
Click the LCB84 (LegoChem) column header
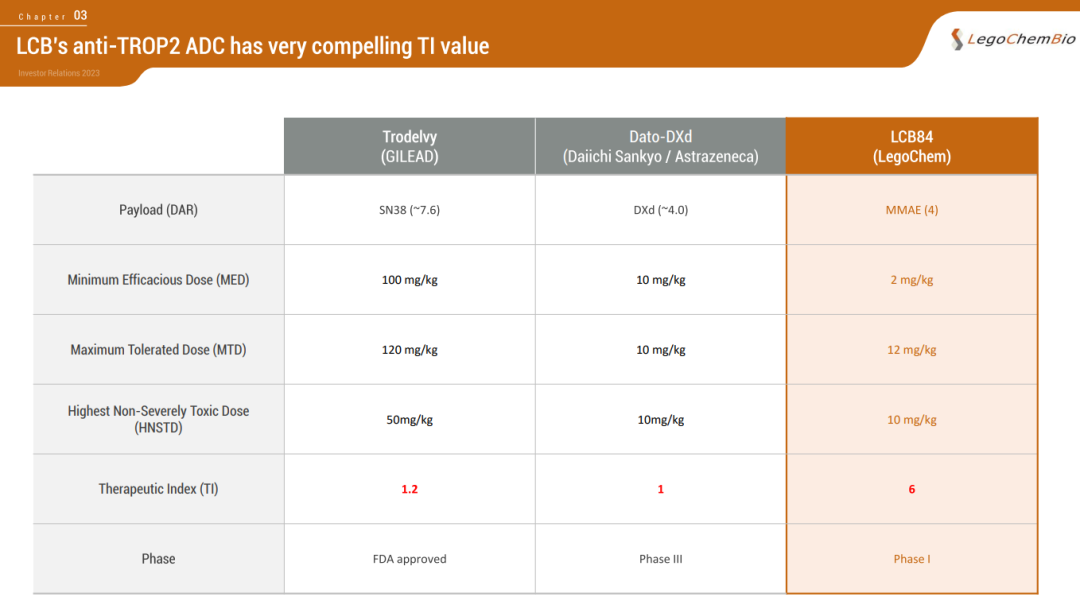[911, 146]
